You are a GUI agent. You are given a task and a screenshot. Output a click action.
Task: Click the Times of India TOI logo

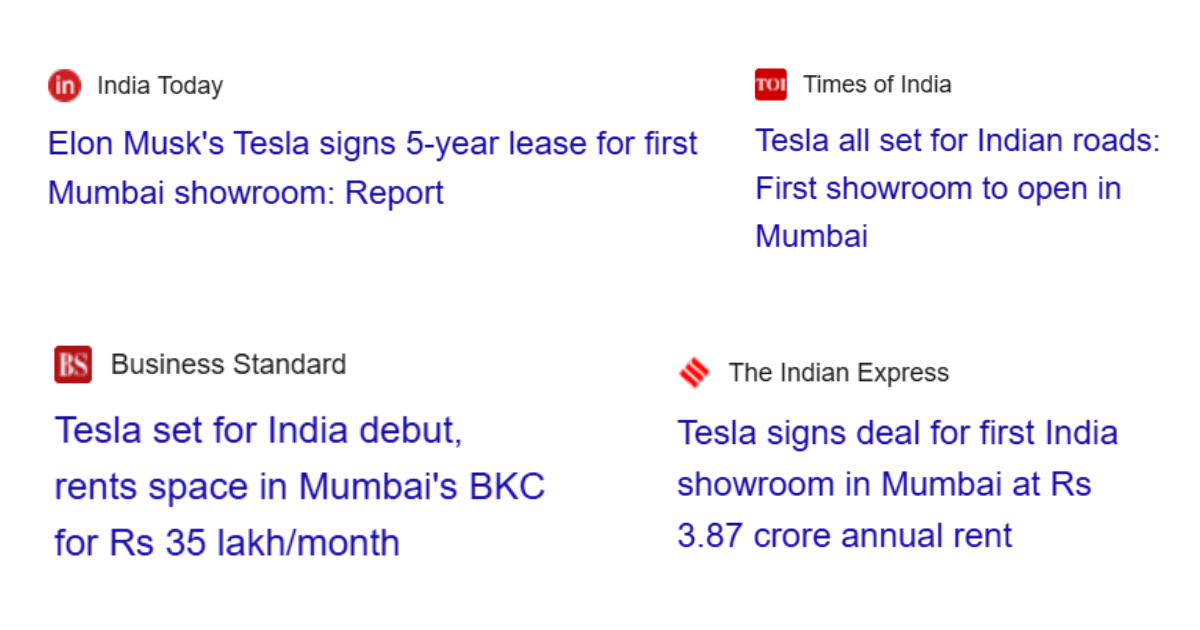pyautogui.click(x=771, y=85)
